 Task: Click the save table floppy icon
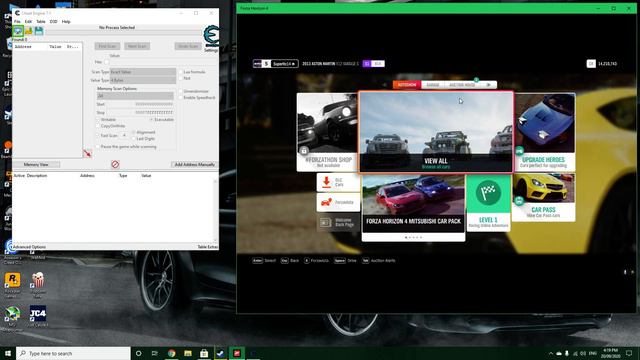(x=39, y=31)
